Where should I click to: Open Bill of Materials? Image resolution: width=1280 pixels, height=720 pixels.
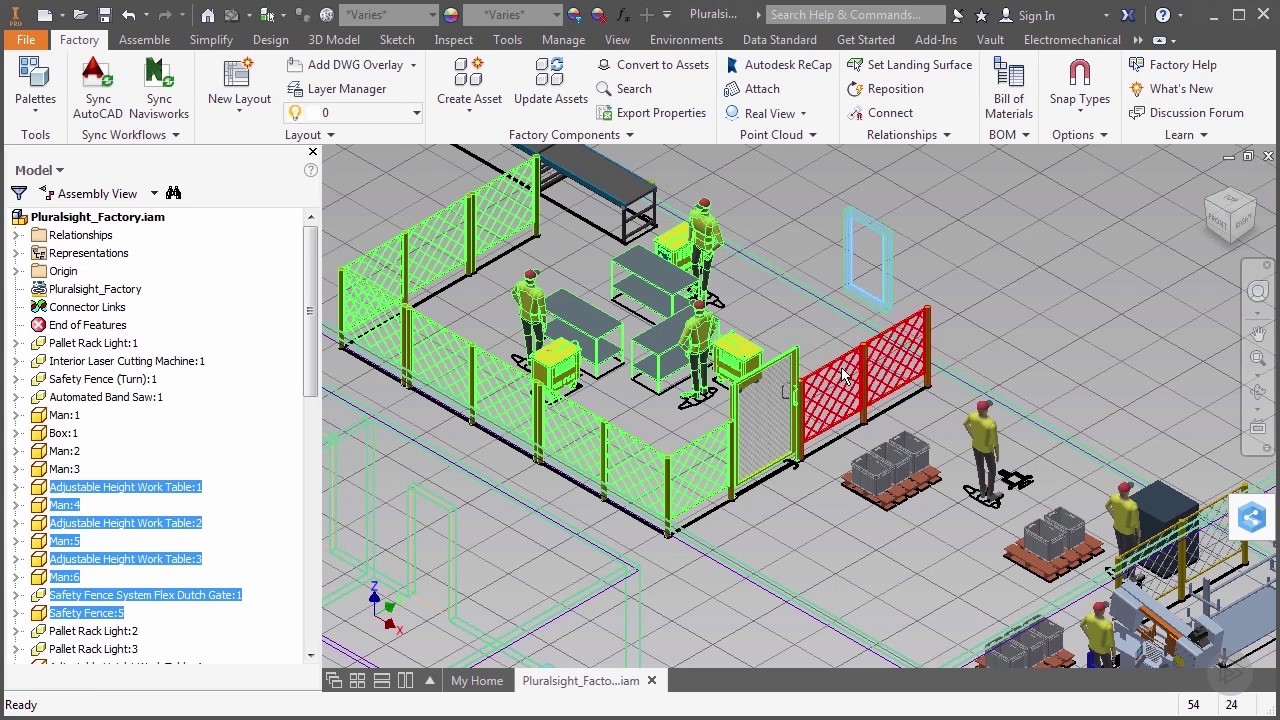1008,88
